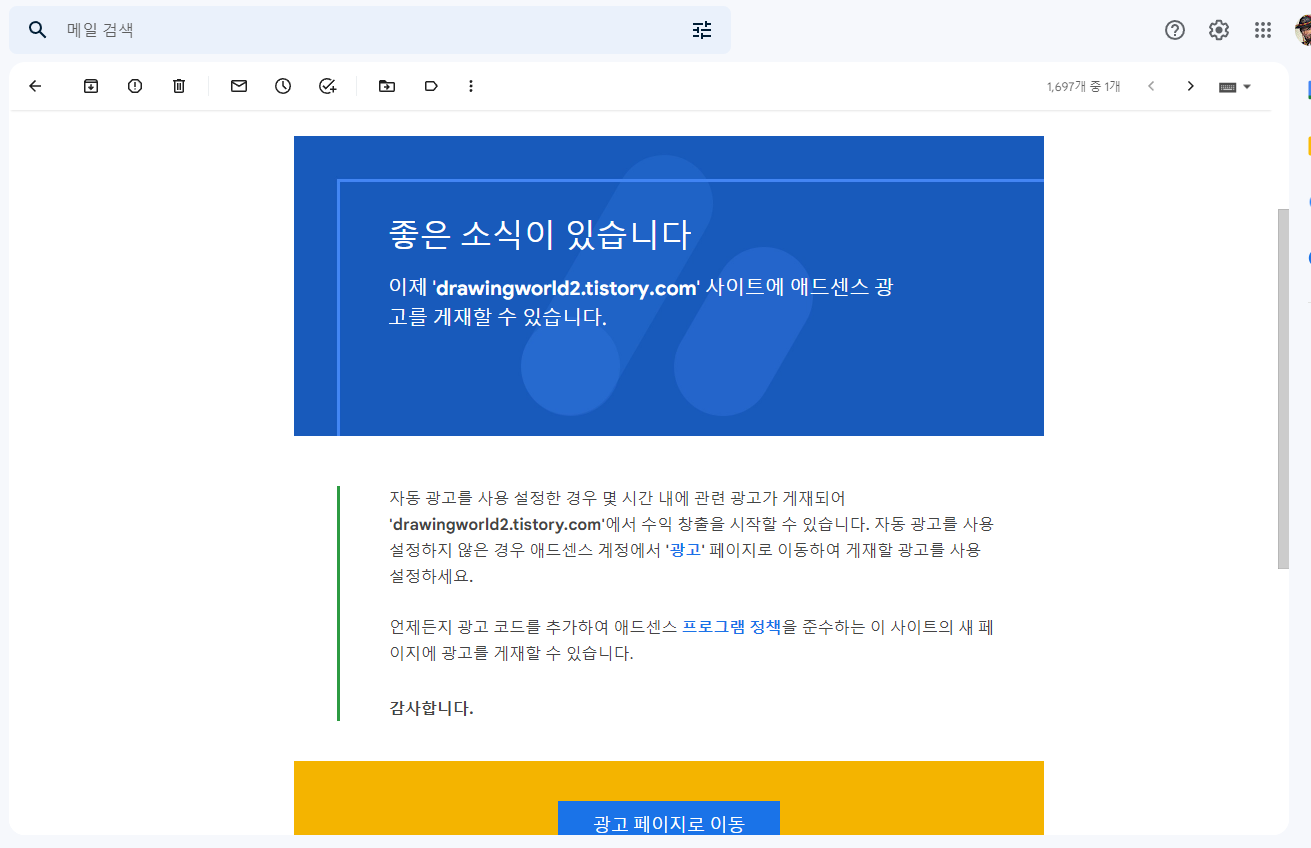Focus the mail search field
The width and height of the screenshot is (1311, 848).
point(370,30)
